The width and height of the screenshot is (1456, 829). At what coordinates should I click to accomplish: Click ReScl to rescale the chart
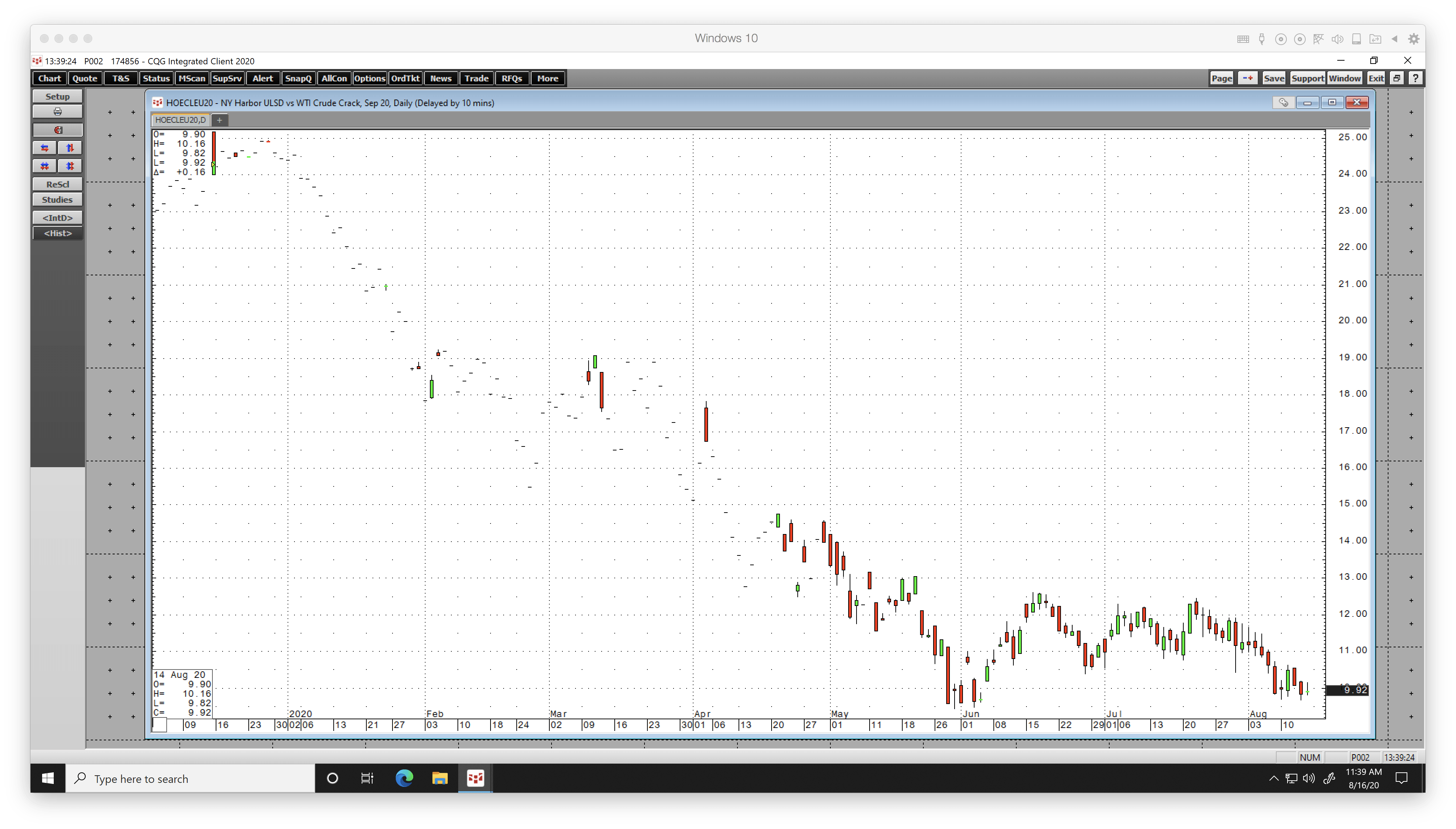(57, 184)
